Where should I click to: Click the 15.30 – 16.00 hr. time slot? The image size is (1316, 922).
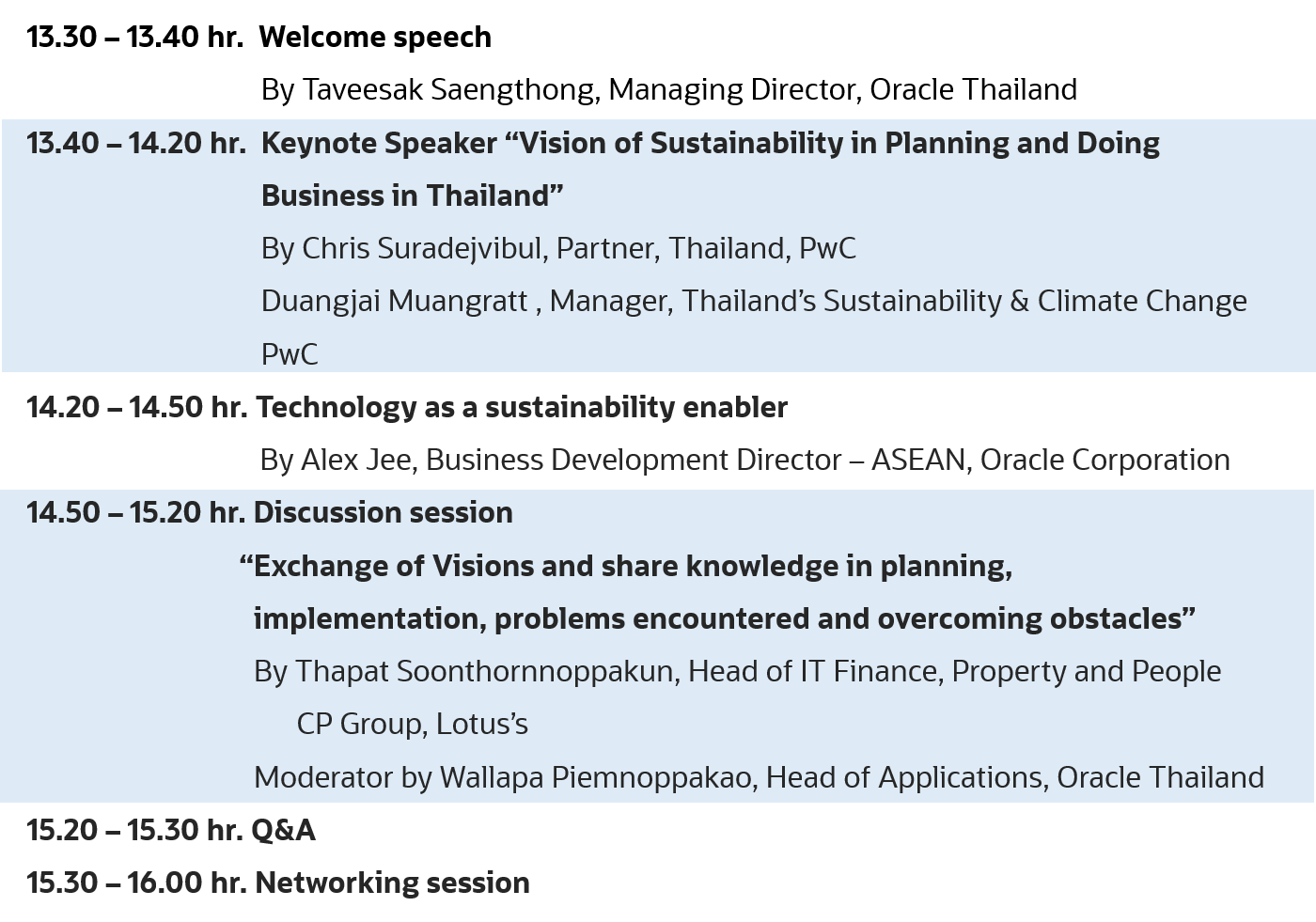pos(136,883)
